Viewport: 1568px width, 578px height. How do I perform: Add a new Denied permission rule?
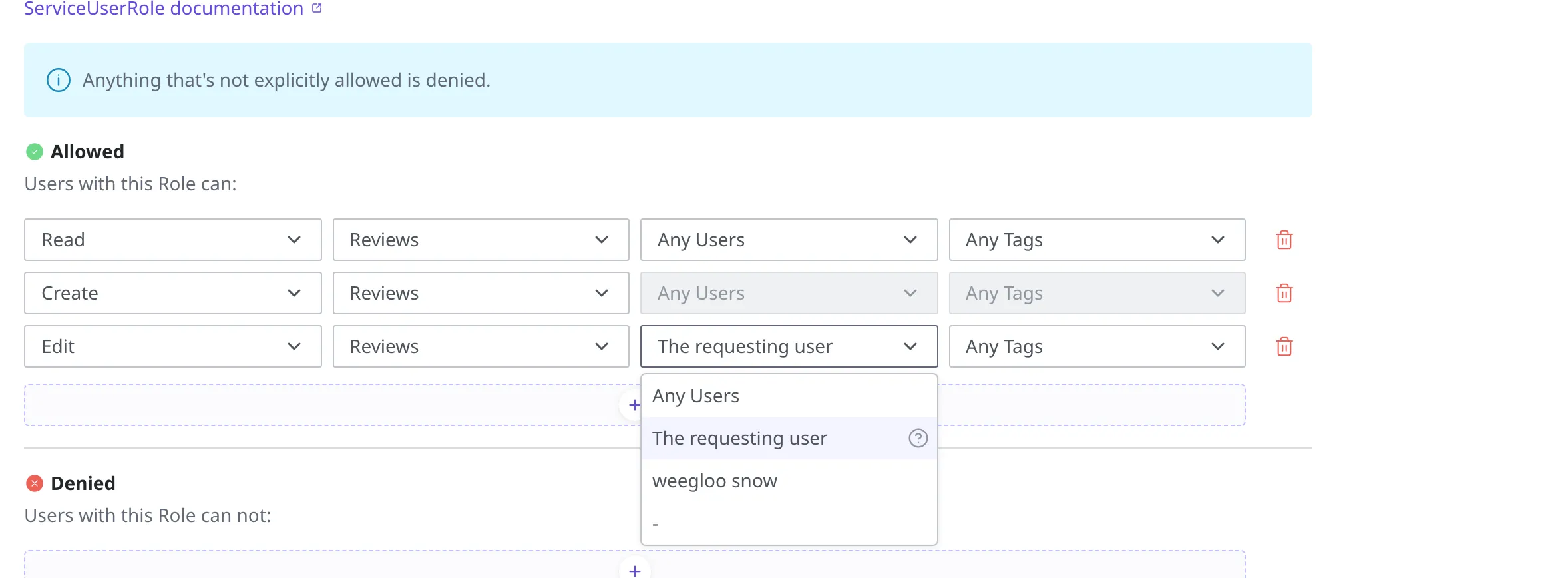(x=634, y=570)
